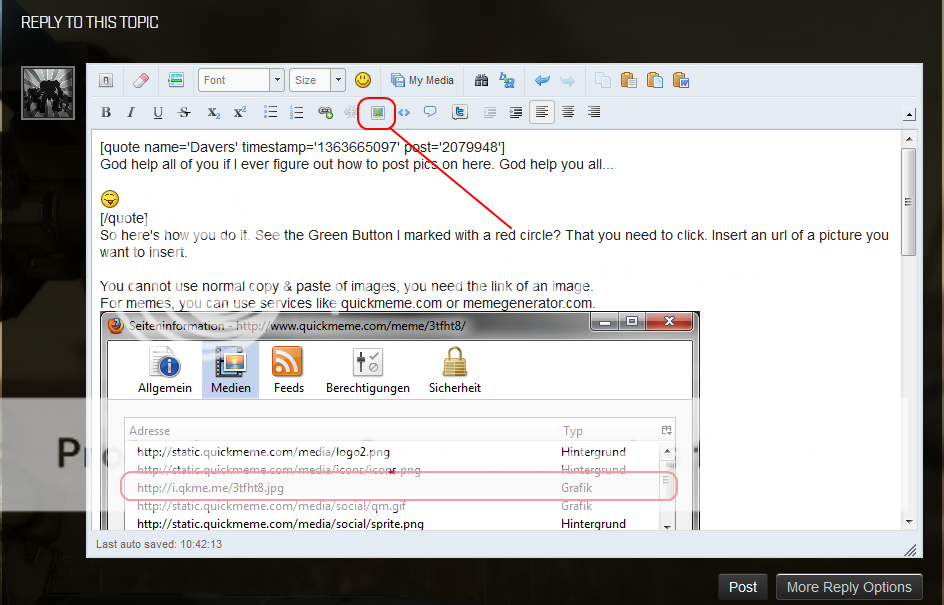Image resolution: width=944 pixels, height=605 pixels.
Task: Switch to the Medien tab in screenshot
Action: (230, 370)
